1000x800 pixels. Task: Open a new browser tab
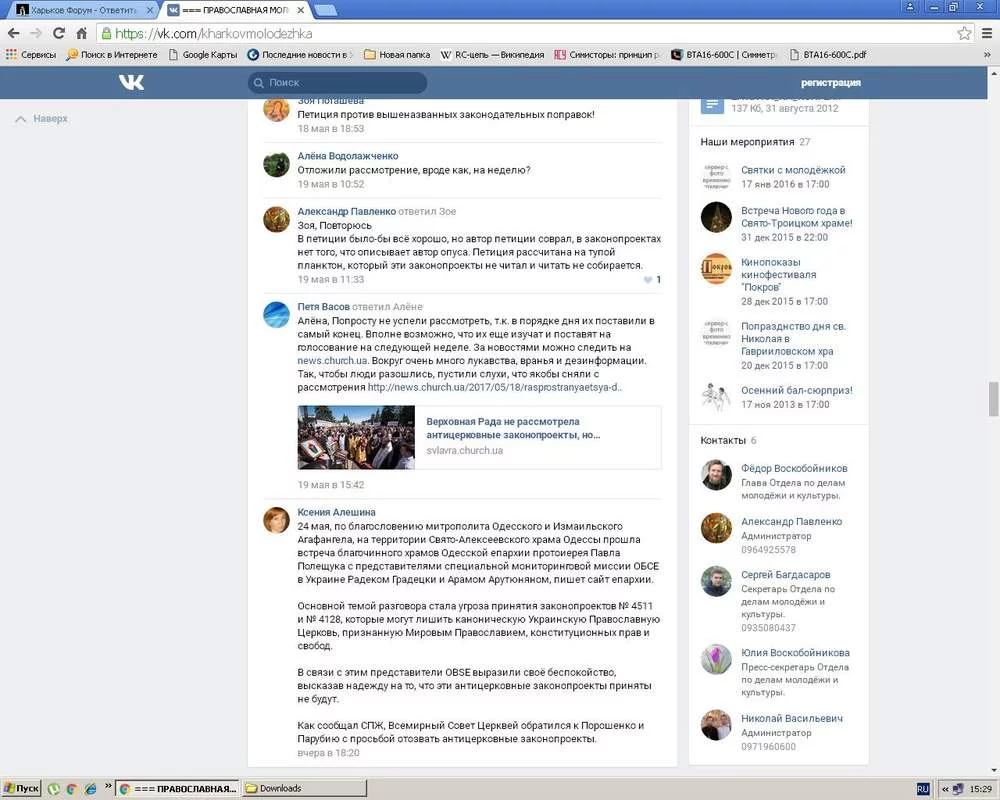pyautogui.click(x=326, y=10)
